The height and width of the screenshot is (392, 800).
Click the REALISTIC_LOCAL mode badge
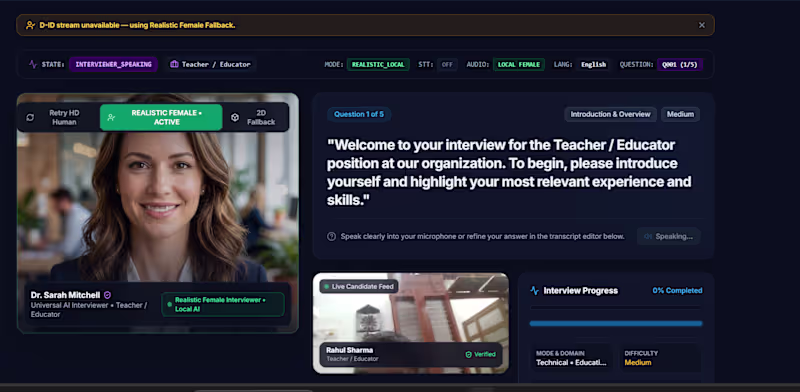coord(378,64)
